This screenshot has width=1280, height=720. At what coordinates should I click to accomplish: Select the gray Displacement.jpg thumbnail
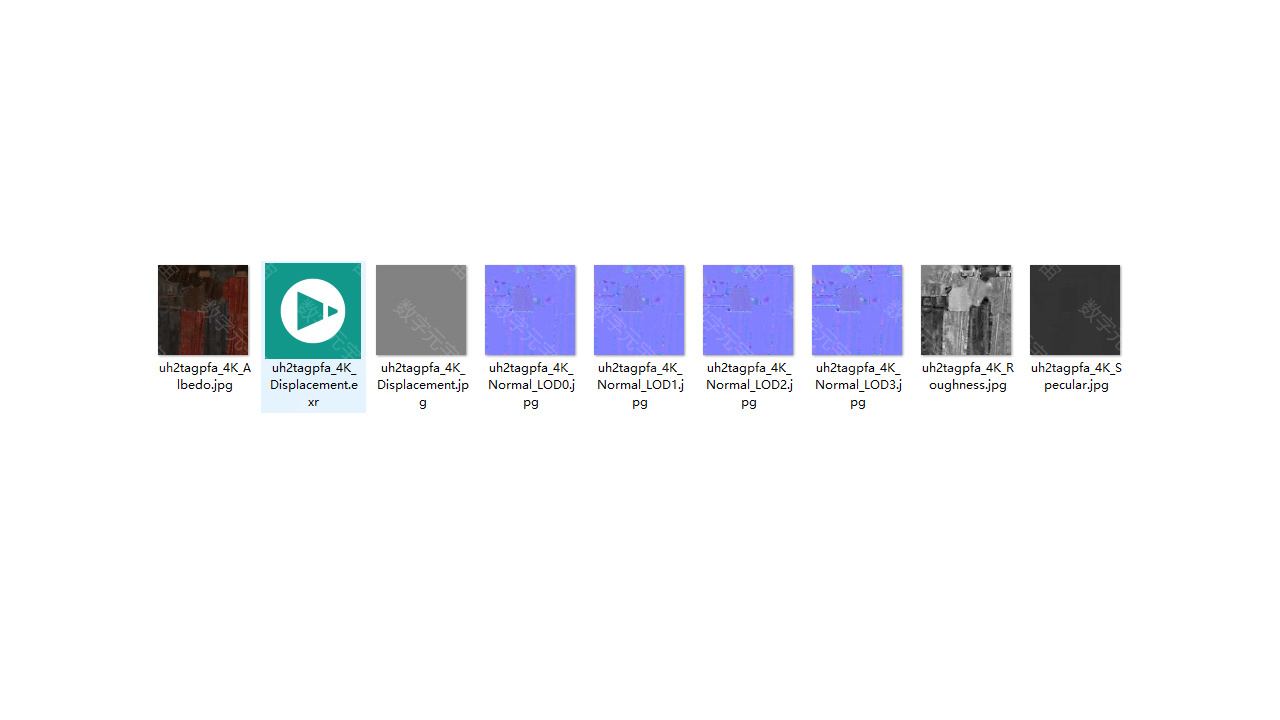click(421, 310)
